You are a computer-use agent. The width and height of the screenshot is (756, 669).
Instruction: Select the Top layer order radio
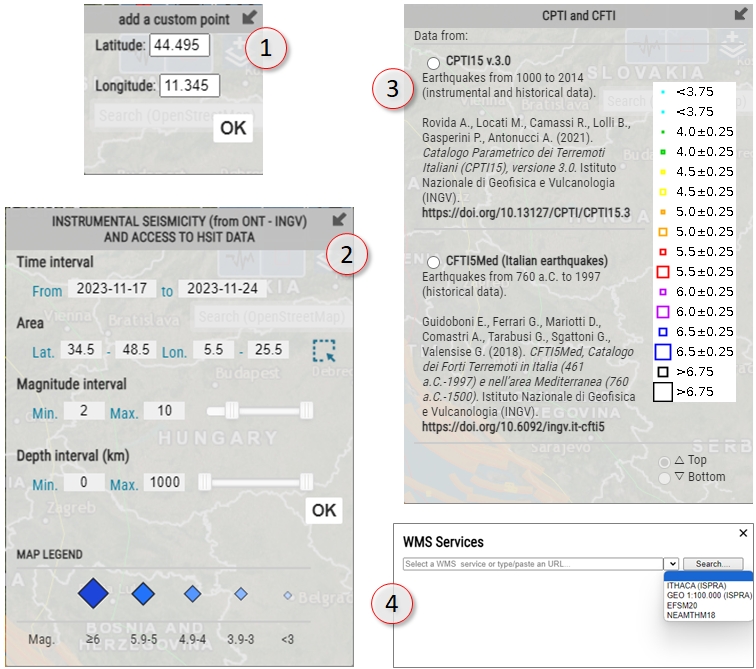[664, 462]
